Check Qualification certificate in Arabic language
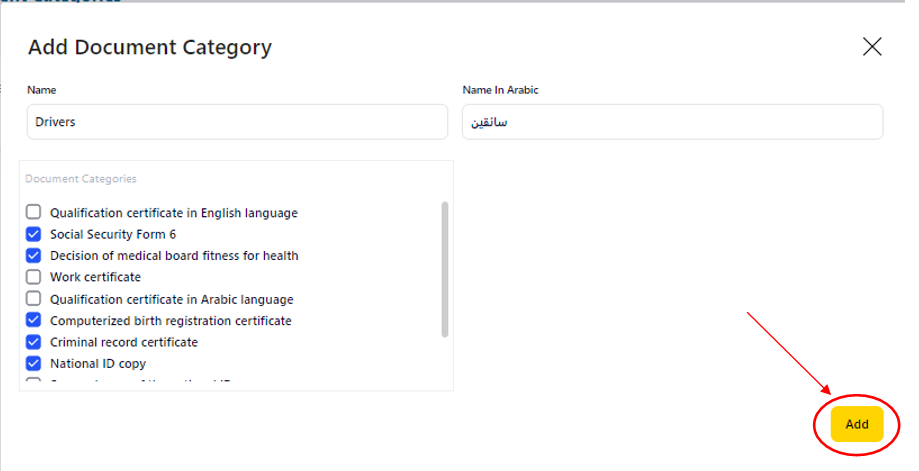 click(34, 299)
